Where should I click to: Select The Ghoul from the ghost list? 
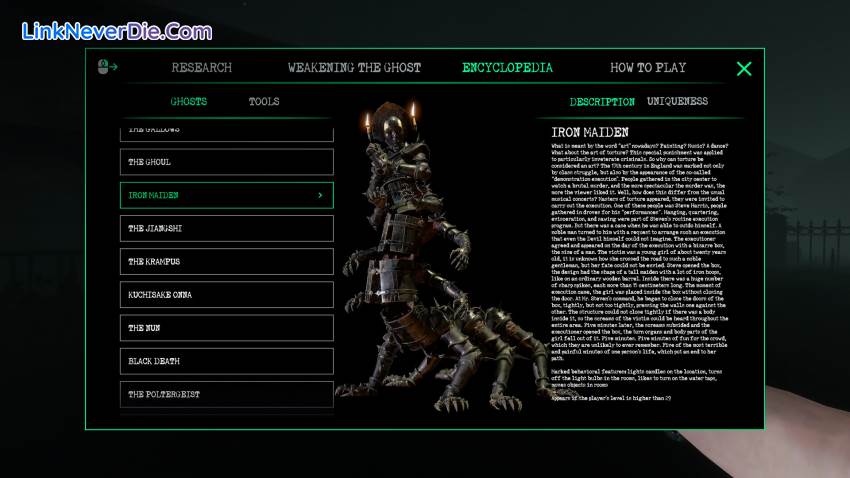[226, 162]
